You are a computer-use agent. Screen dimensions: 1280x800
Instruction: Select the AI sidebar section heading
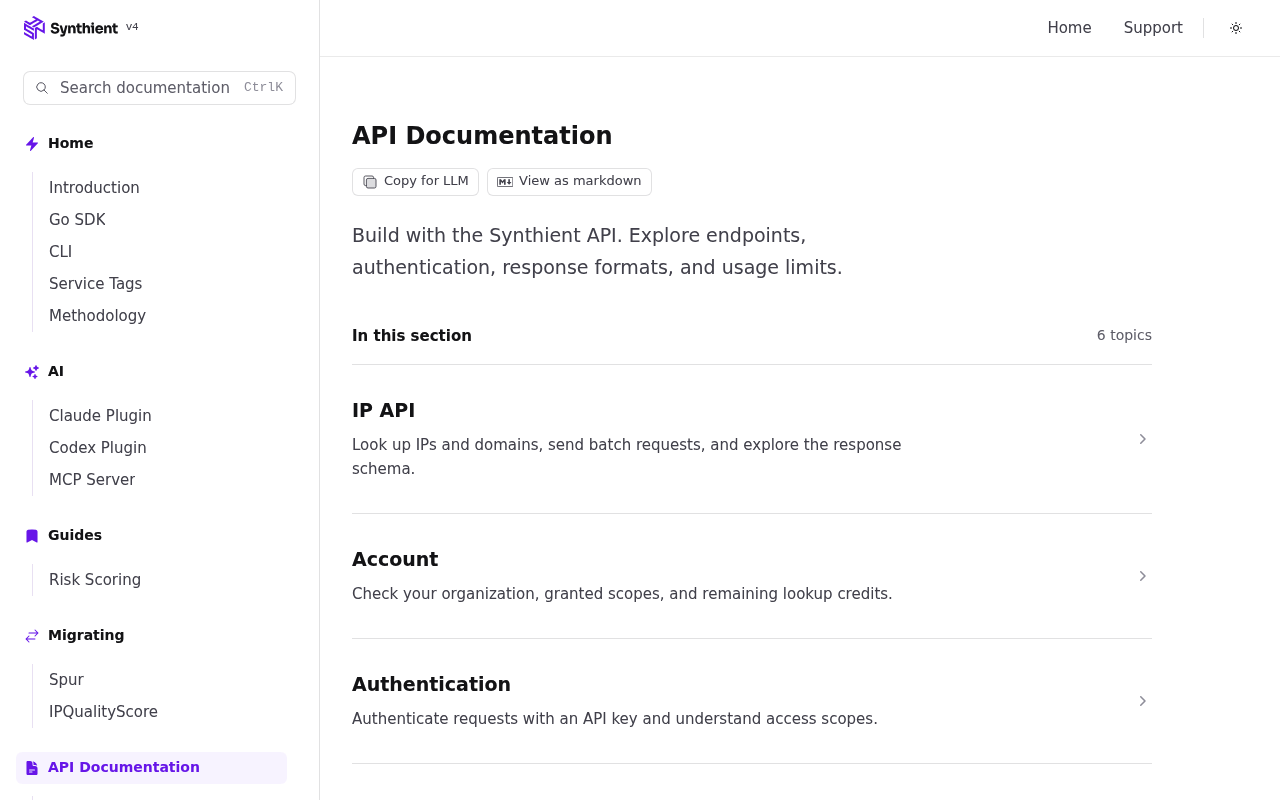pos(56,371)
